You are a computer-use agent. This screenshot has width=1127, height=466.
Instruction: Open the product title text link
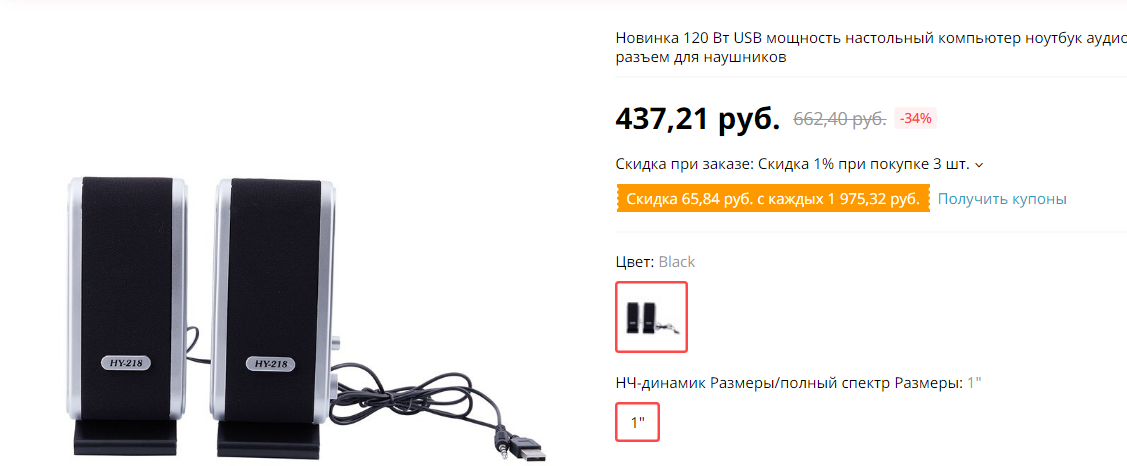(x=871, y=48)
